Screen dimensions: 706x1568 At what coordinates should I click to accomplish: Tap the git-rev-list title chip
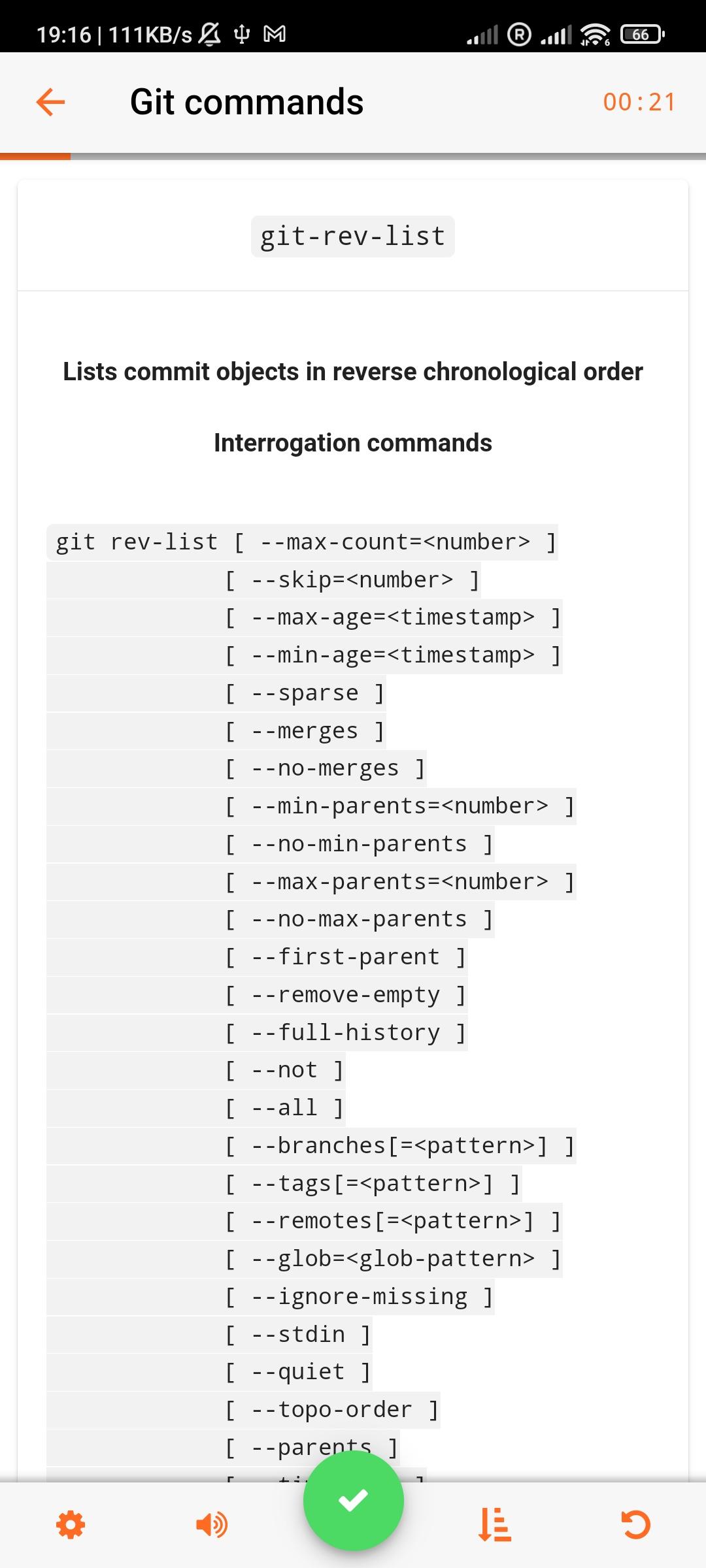tap(353, 237)
